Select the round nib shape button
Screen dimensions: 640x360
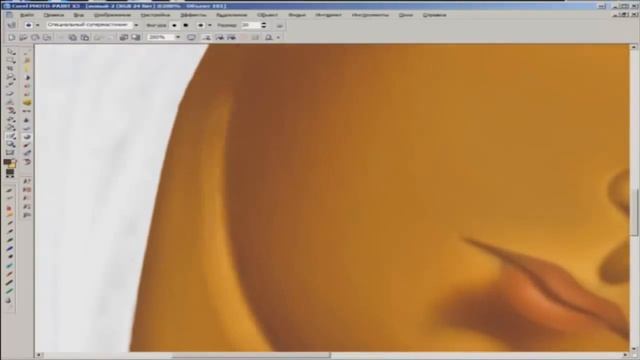tap(174, 25)
